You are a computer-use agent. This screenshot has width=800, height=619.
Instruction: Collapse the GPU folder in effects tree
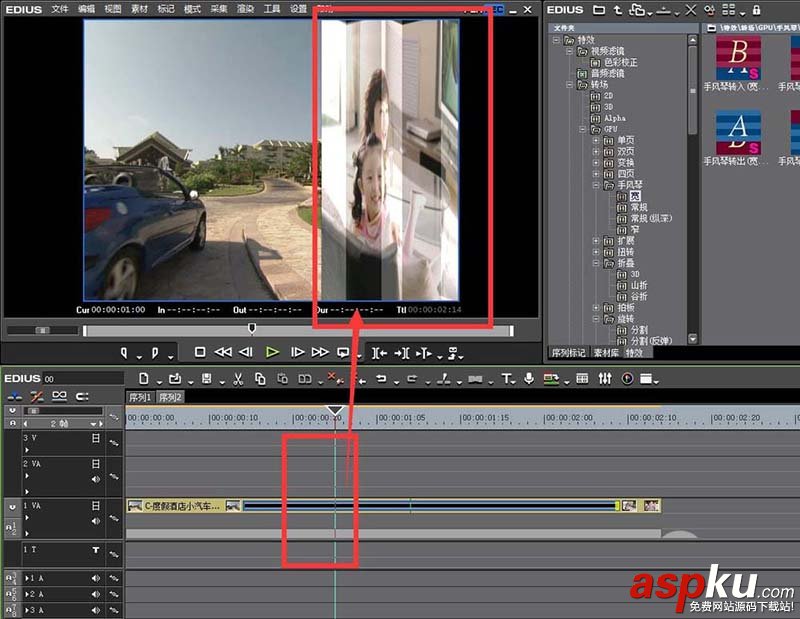click(583, 129)
